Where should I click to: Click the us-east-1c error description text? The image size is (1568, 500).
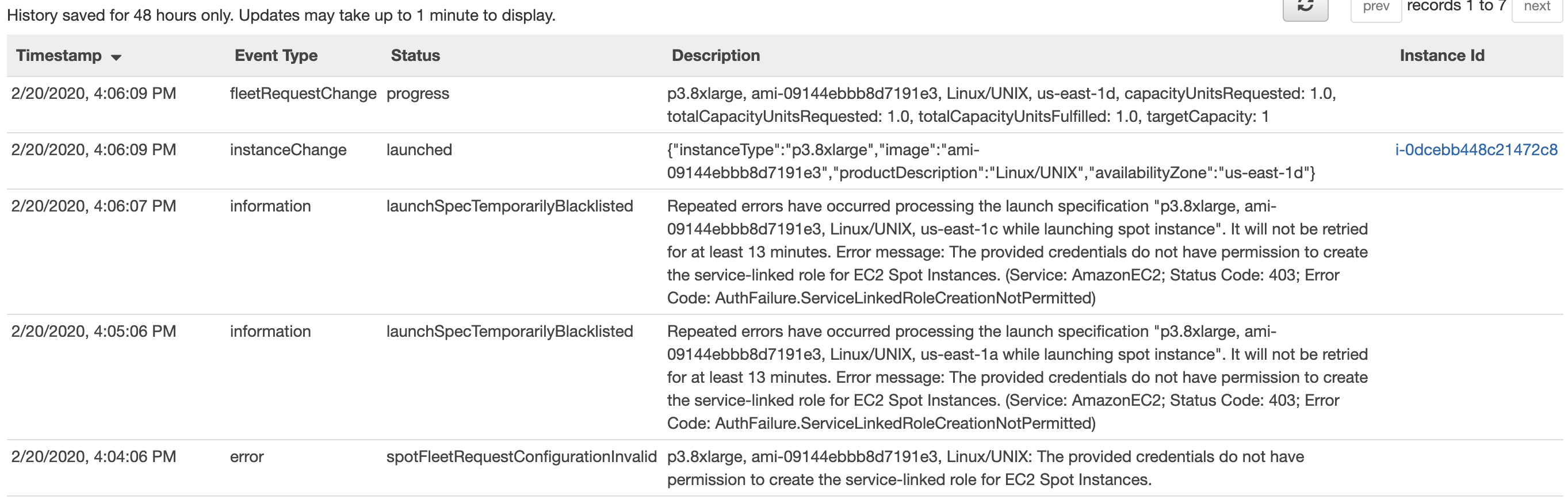[1017, 252]
